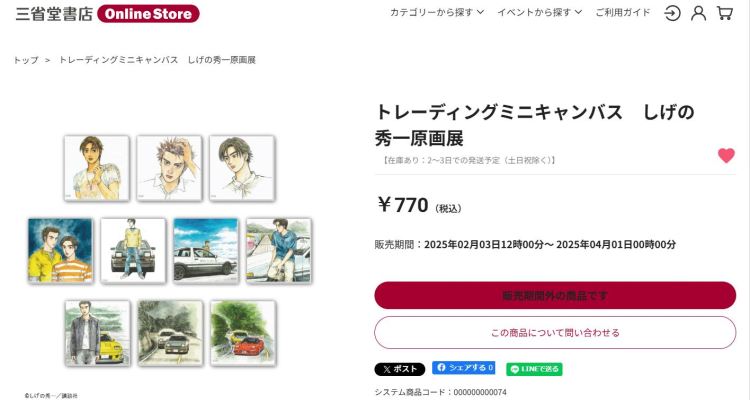Share on Facebook with シェアする button
750x400 pixels.
[x=463, y=367]
